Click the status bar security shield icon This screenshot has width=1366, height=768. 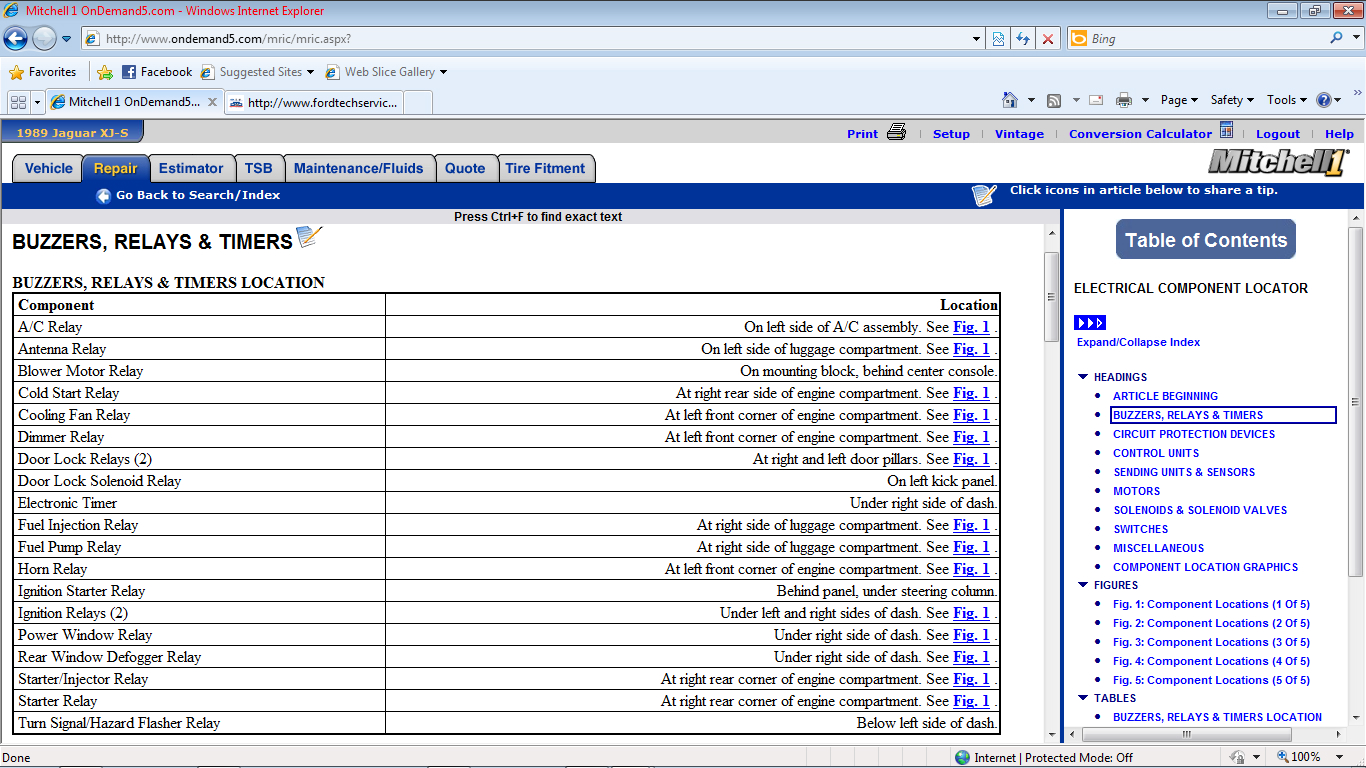tap(1238, 757)
